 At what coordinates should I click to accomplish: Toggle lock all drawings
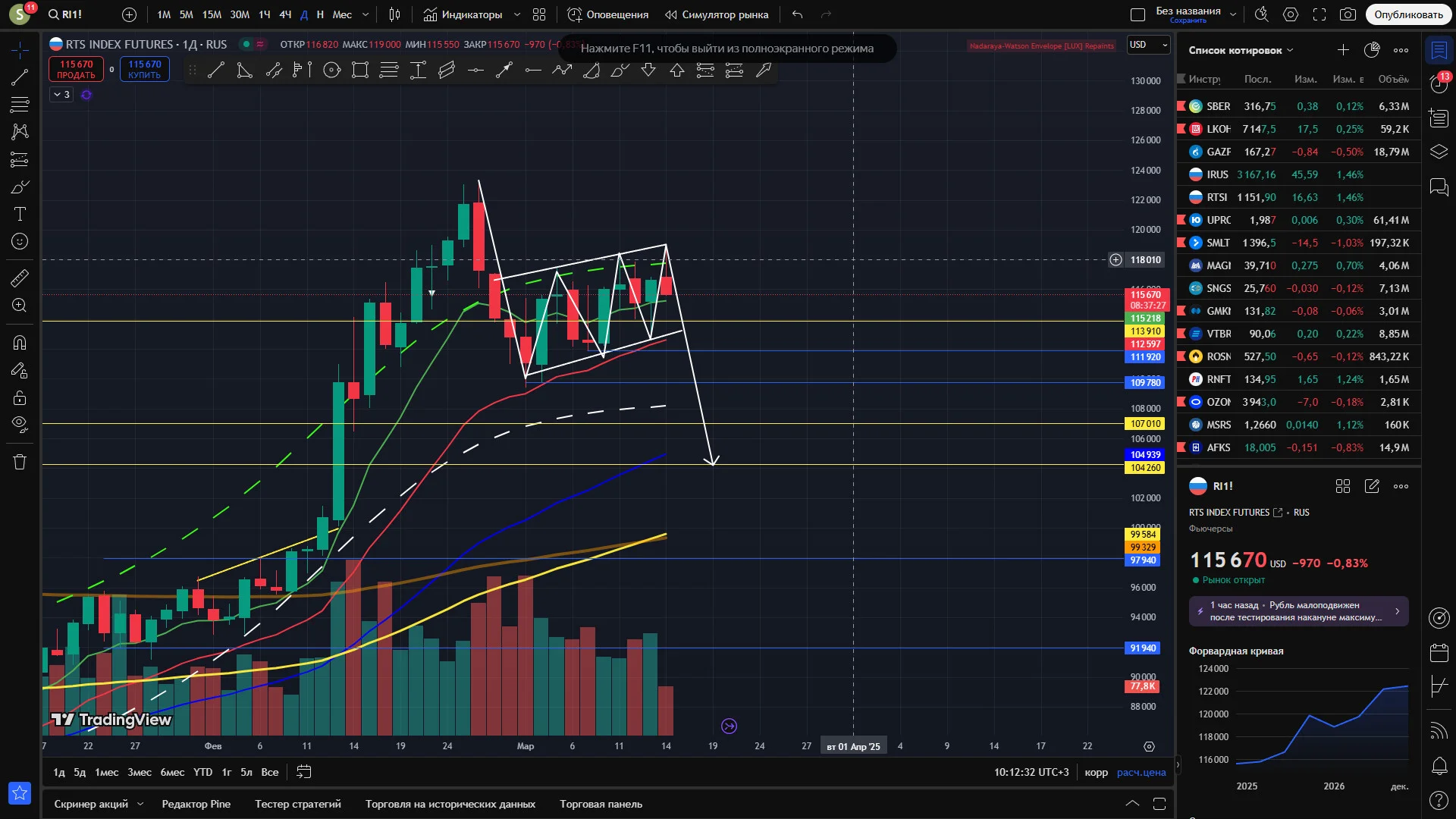point(20,397)
